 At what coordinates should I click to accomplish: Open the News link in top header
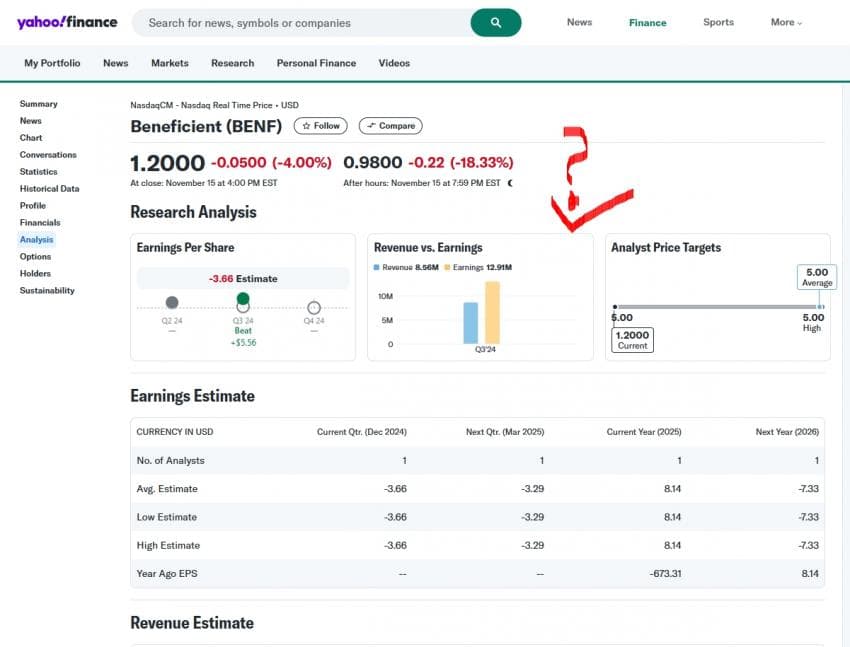(579, 22)
